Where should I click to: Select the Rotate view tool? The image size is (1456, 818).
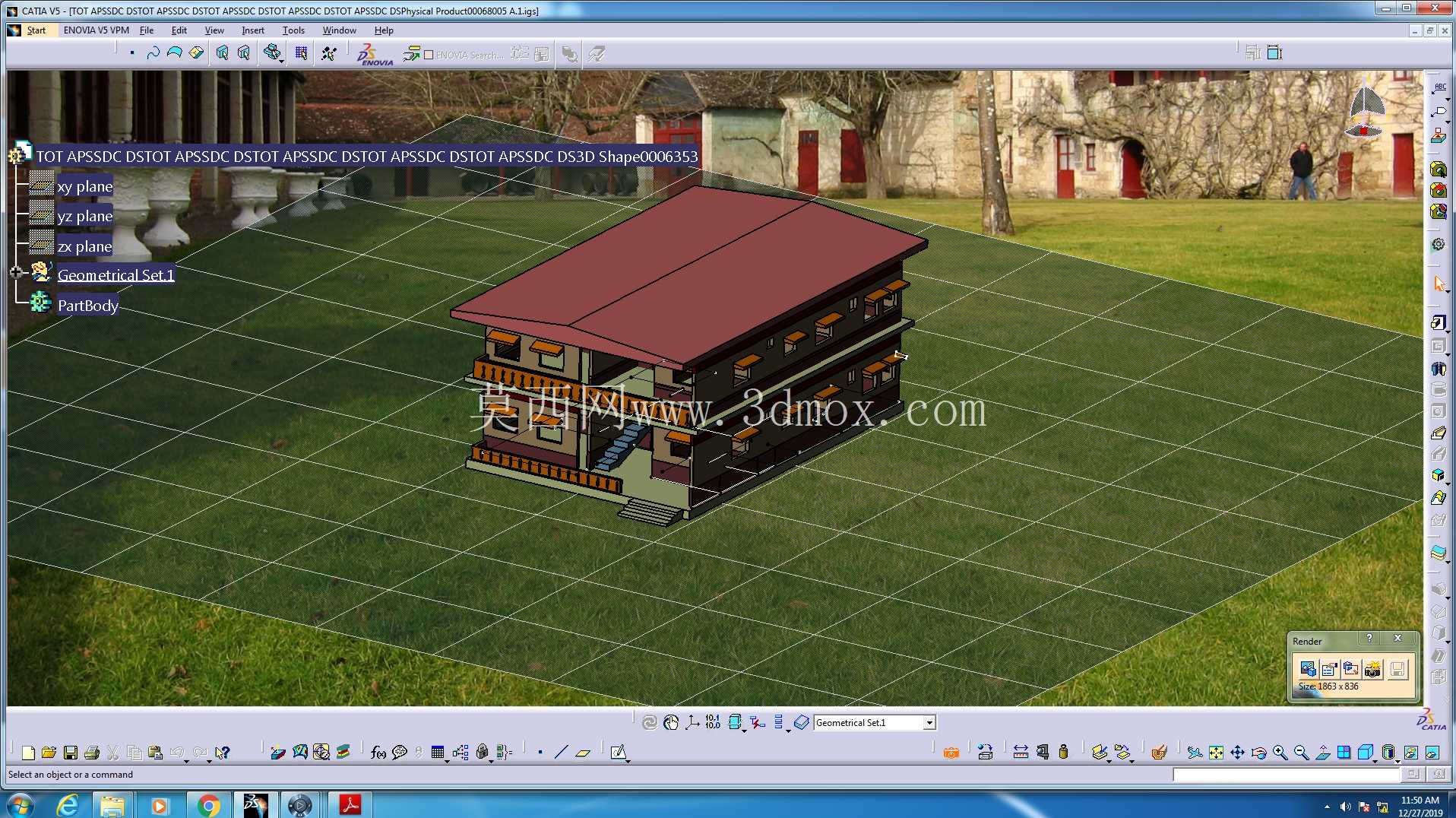(1259, 753)
